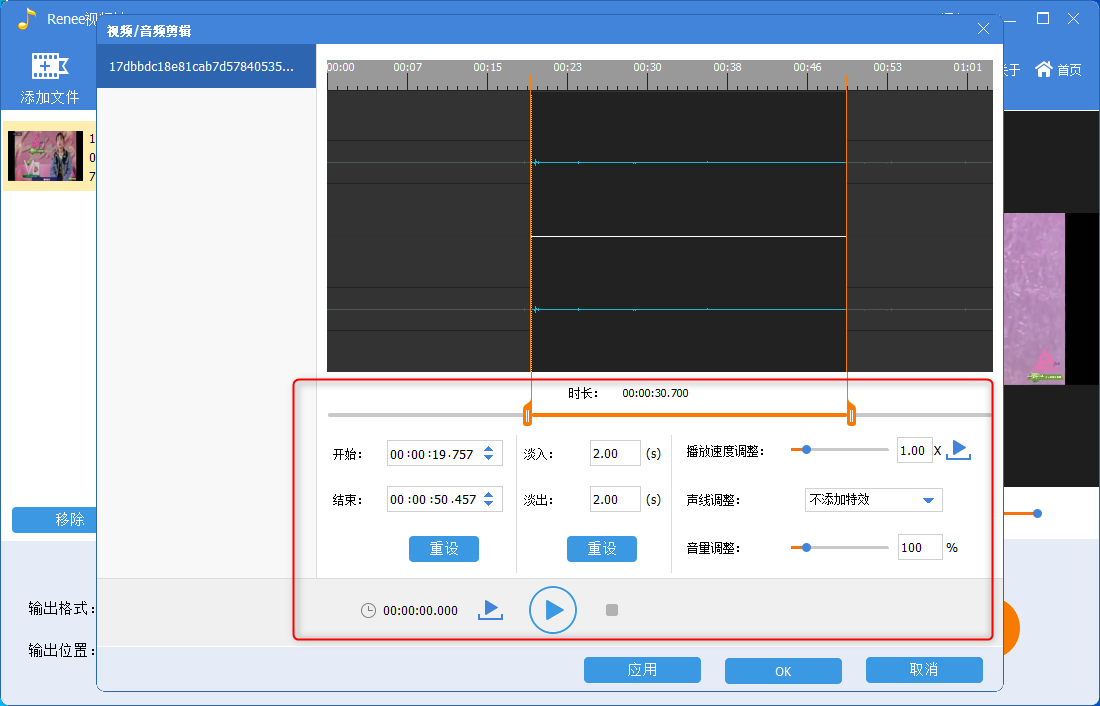Click play-to-marker icon next to timecode

tap(490, 609)
